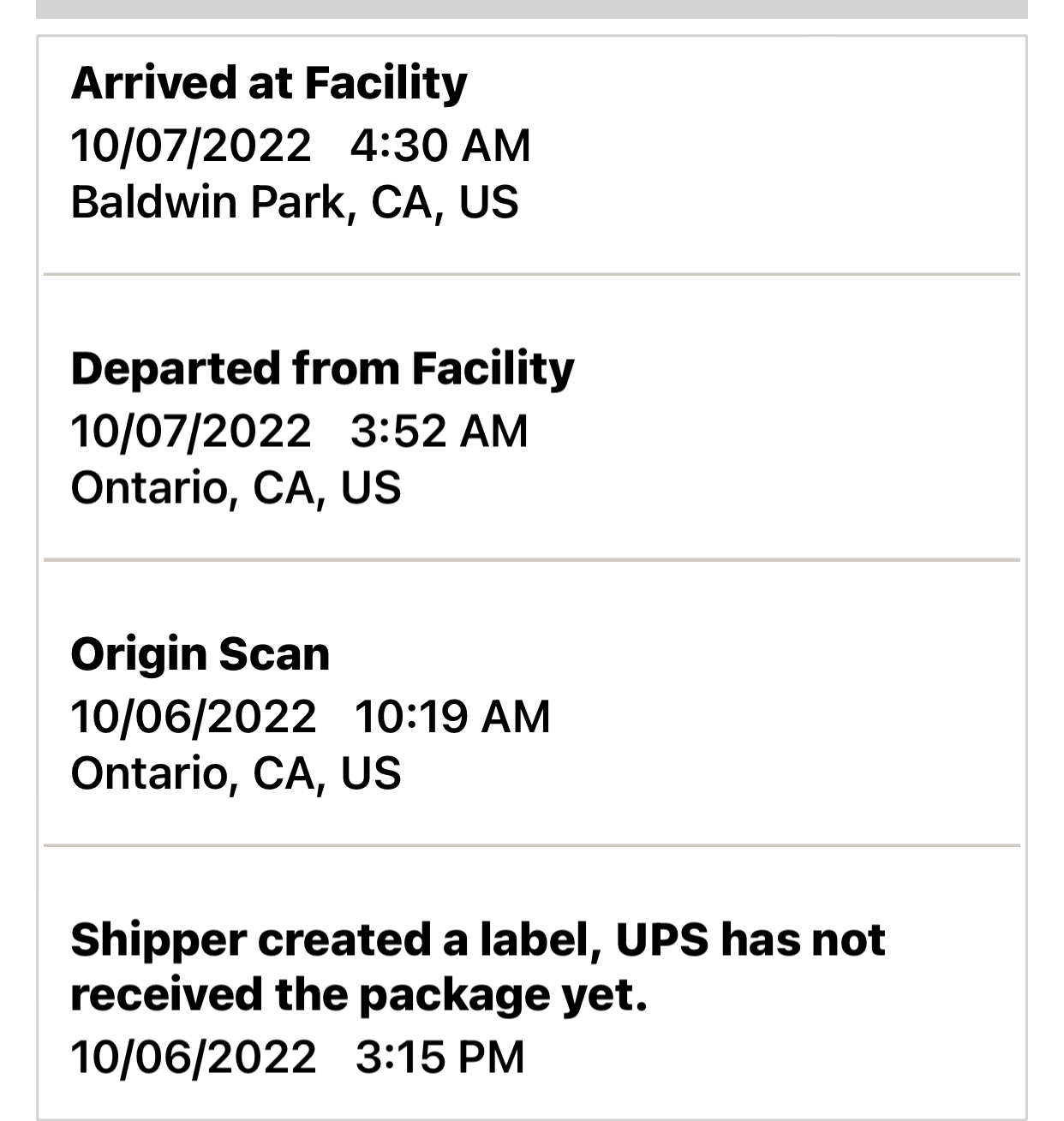Select the Departed from Facility heading
The image size is (1064, 1121).
[x=322, y=369]
